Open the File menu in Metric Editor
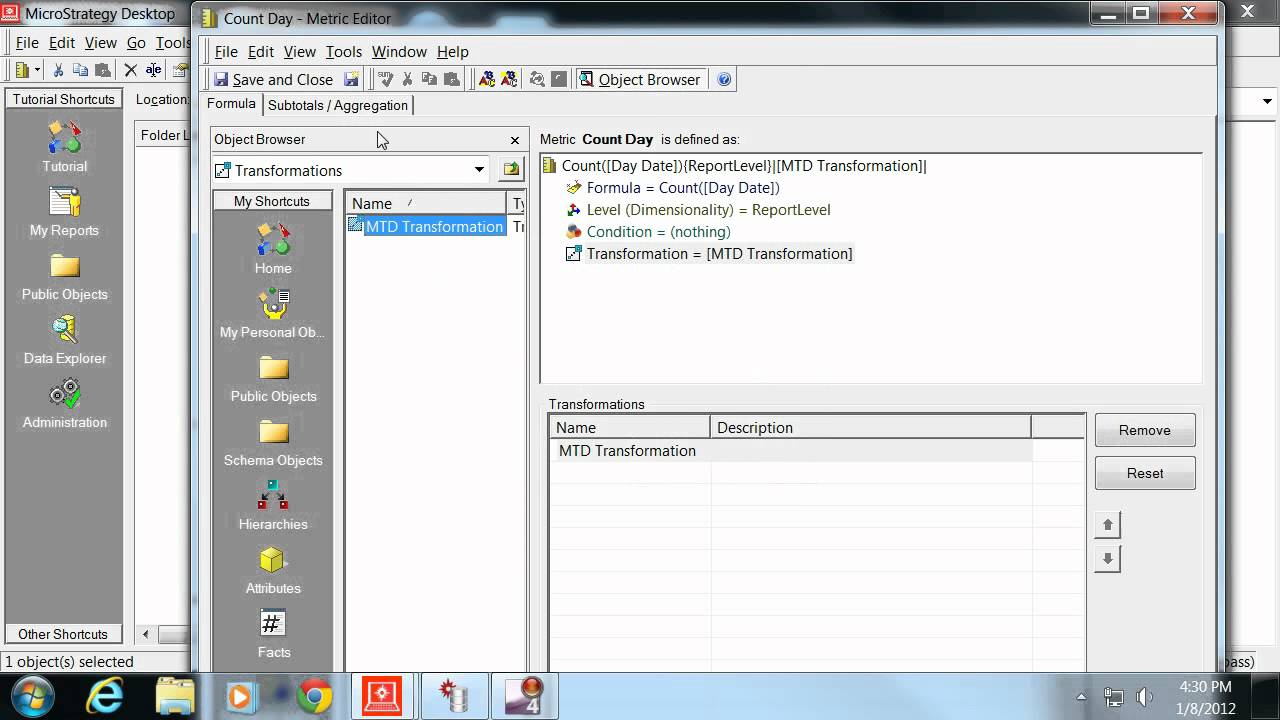Image resolution: width=1280 pixels, height=720 pixels. pyautogui.click(x=226, y=52)
